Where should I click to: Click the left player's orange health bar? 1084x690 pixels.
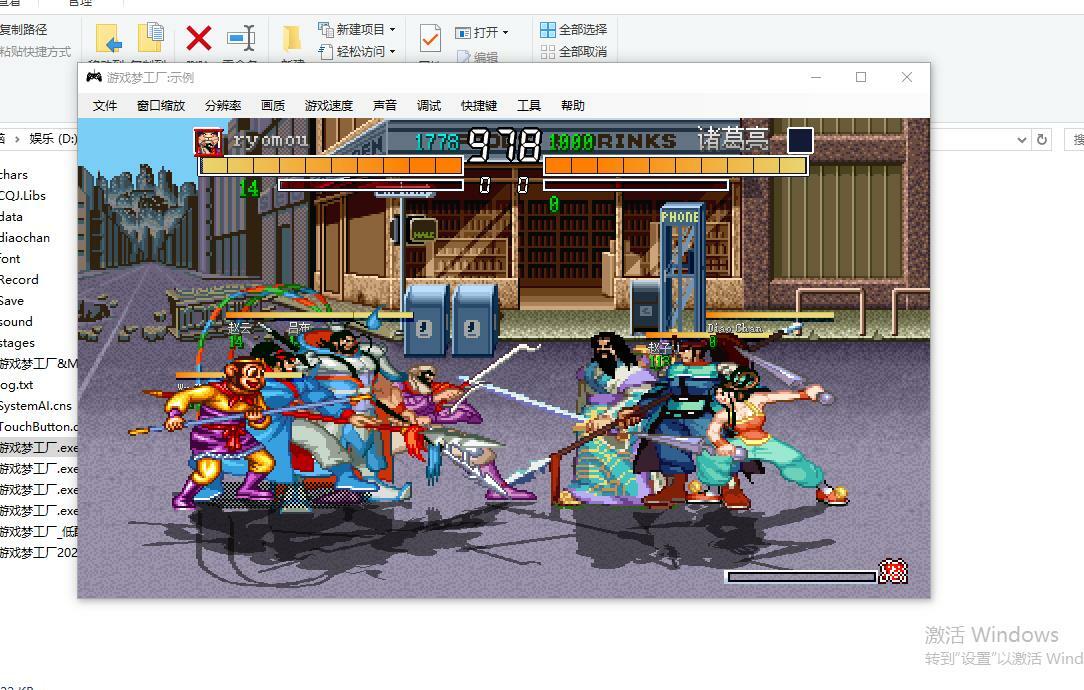pyautogui.click(x=331, y=166)
